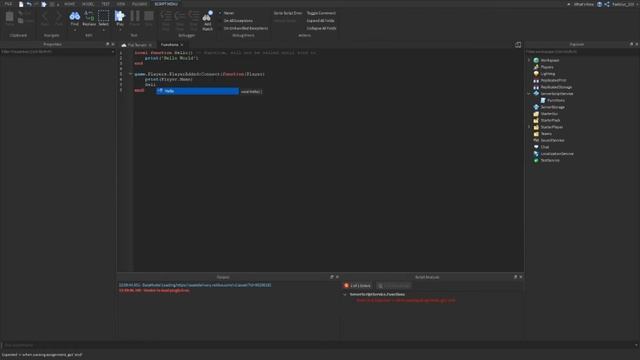Image resolution: width=640 pixels, height=360 pixels.
Task: Click the plugin puzzle icon in quick toolbar
Action: click(44, 4)
